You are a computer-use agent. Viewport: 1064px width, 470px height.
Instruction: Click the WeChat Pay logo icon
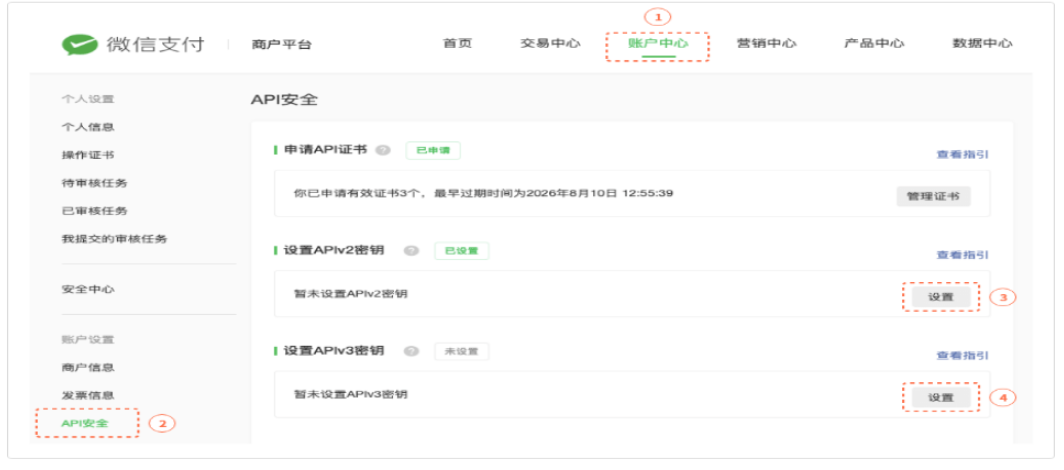pos(79,44)
